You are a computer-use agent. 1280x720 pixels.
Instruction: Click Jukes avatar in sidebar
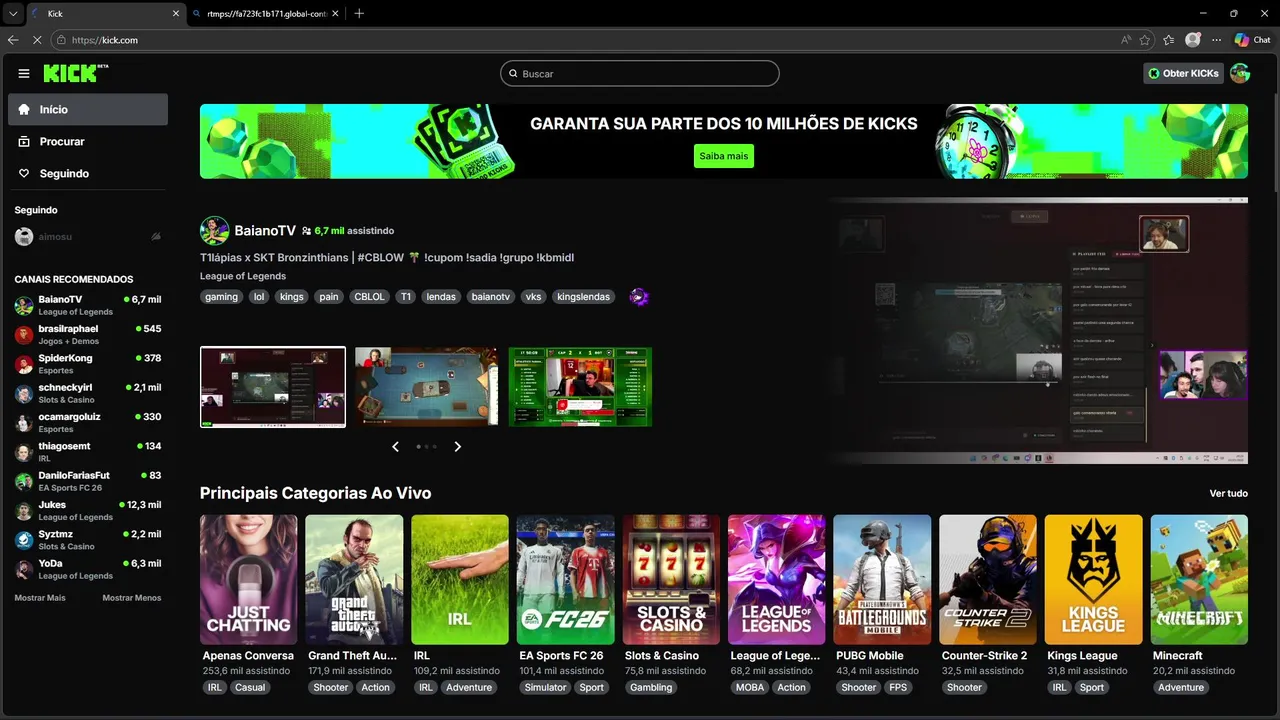pos(24,511)
